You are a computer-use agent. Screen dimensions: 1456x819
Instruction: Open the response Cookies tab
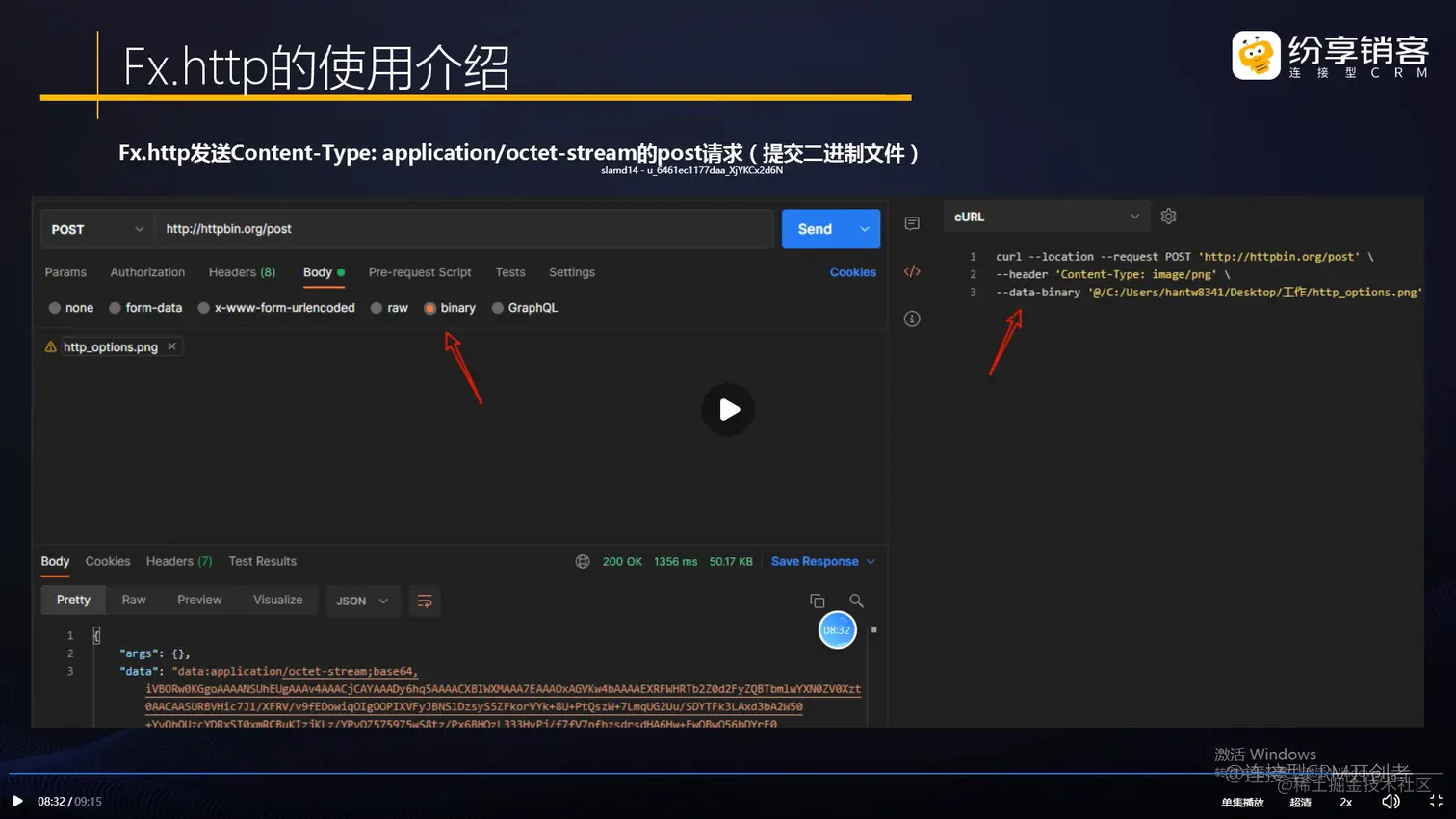click(108, 561)
